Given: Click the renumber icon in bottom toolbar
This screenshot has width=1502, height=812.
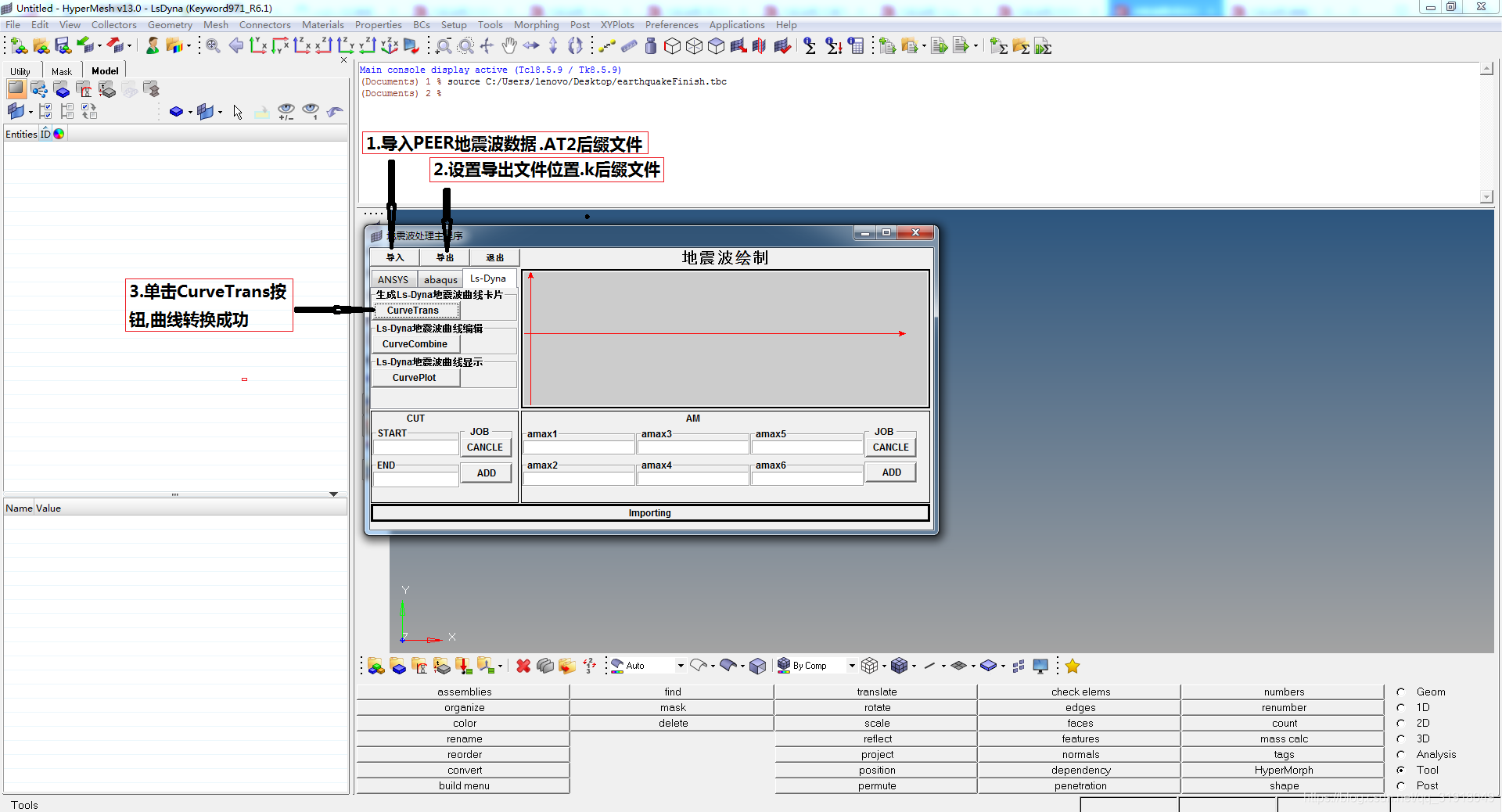Looking at the screenshot, I should click(x=589, y=666).
